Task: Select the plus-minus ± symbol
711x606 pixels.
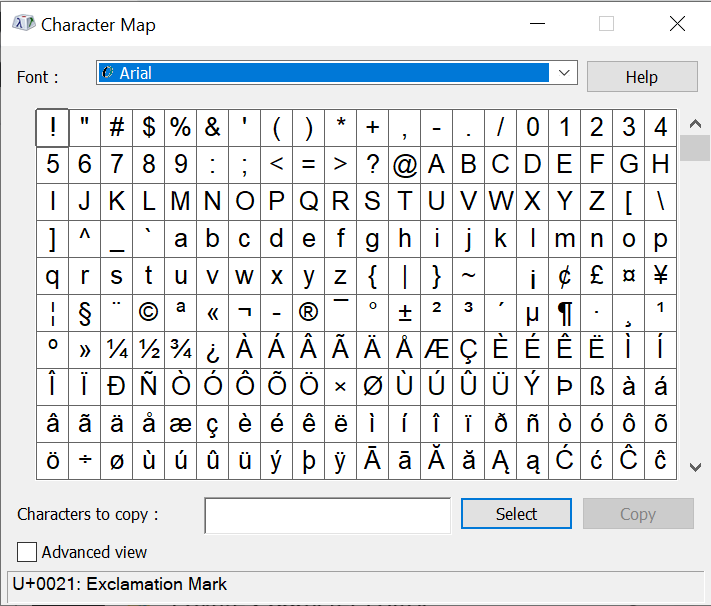Action: 405,313
